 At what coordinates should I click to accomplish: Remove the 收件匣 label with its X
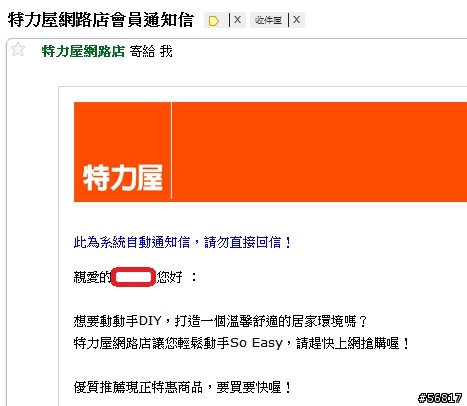(296, 20)
